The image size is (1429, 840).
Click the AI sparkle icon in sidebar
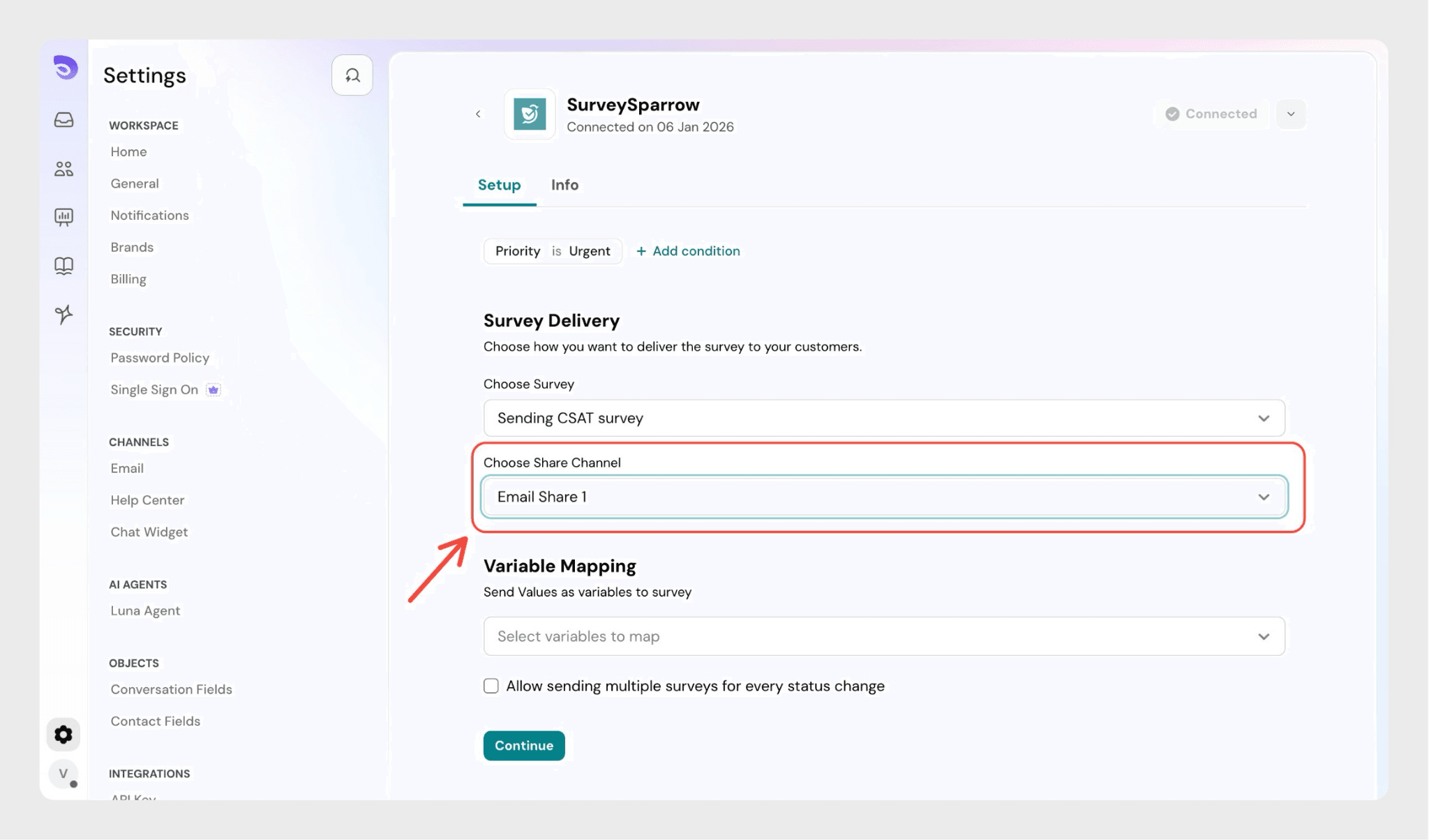tap(63, 315)
